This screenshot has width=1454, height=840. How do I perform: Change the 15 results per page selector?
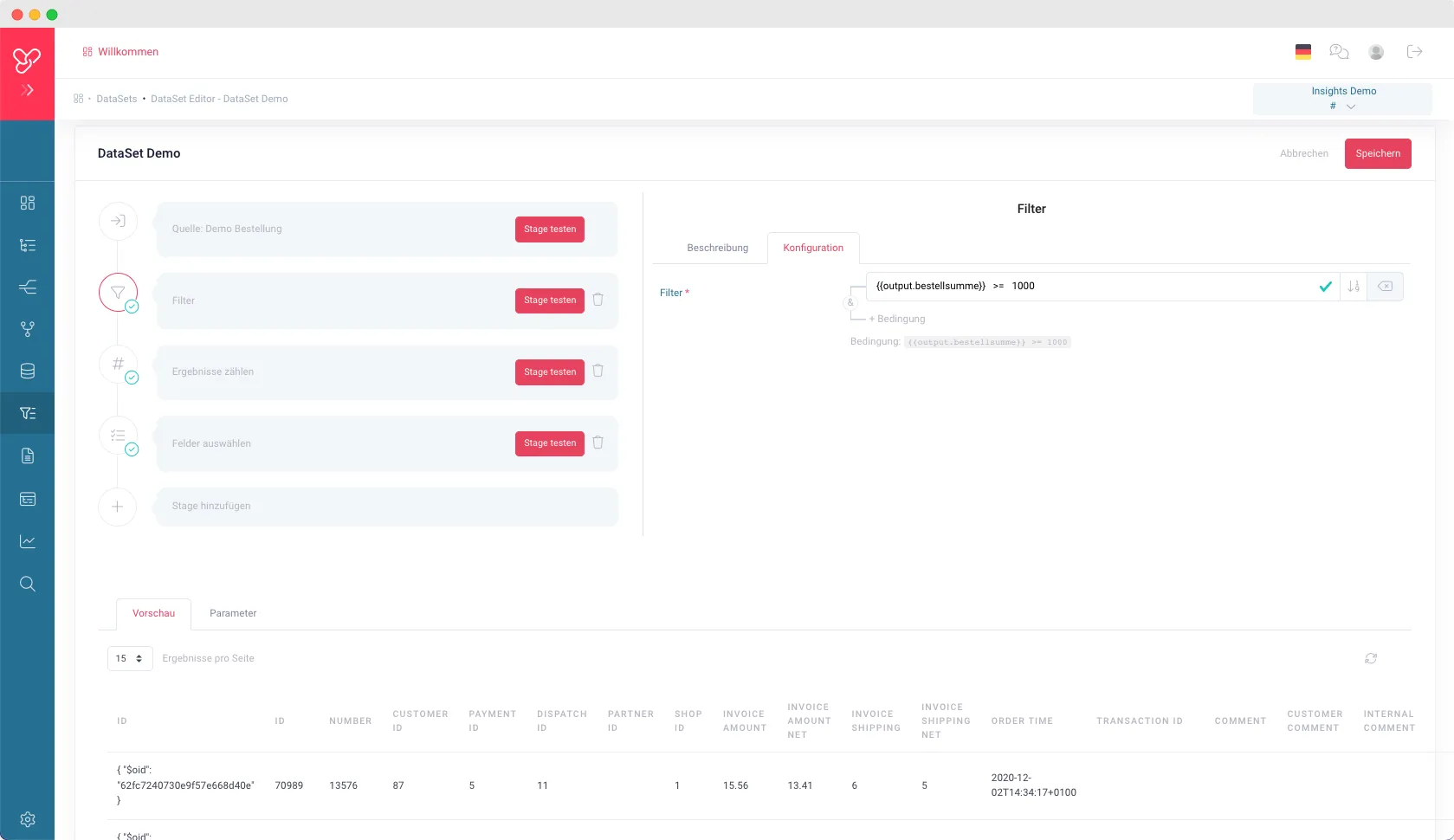[130, 658]
